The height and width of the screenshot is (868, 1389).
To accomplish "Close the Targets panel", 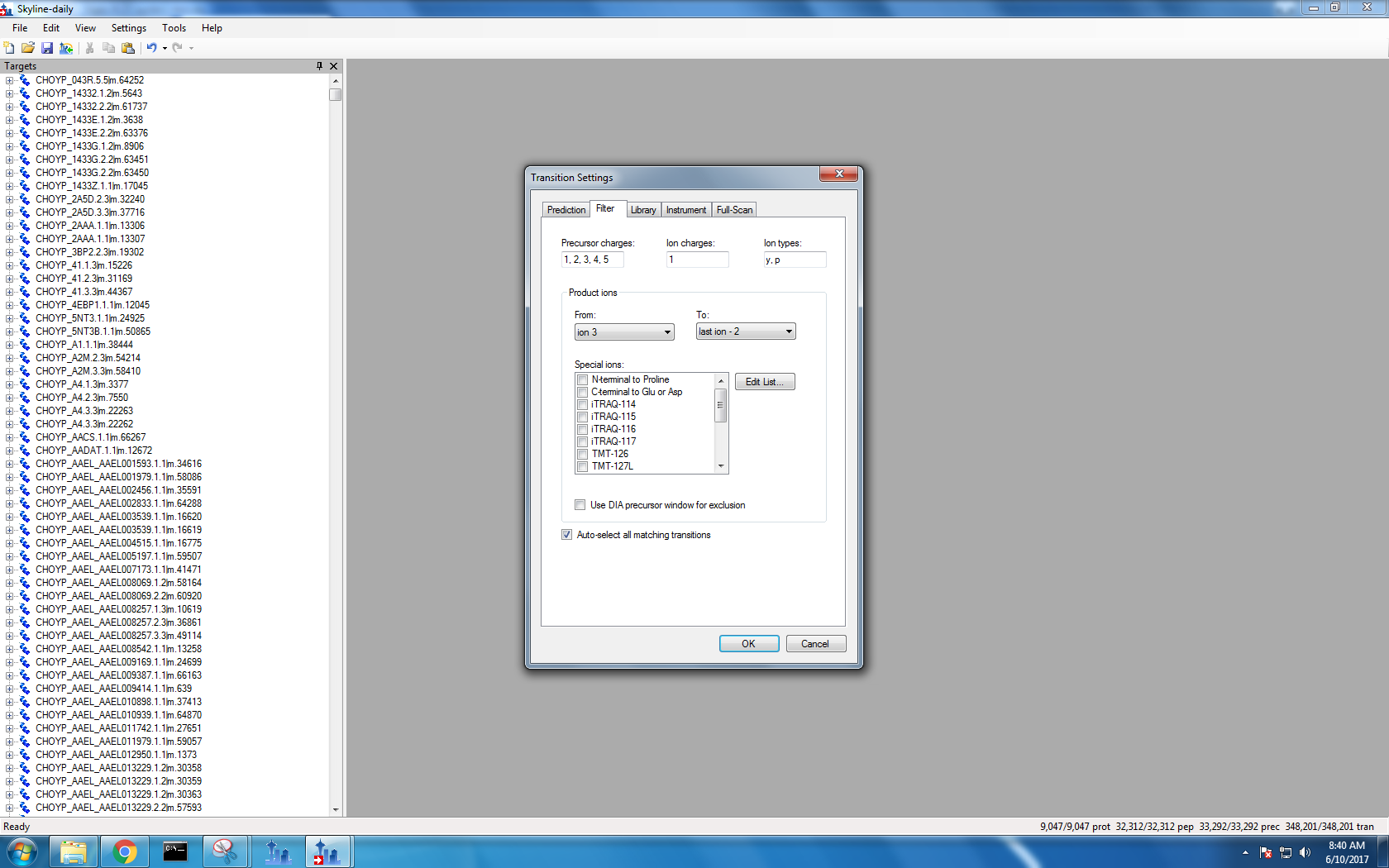I will [x=334, y=66].
